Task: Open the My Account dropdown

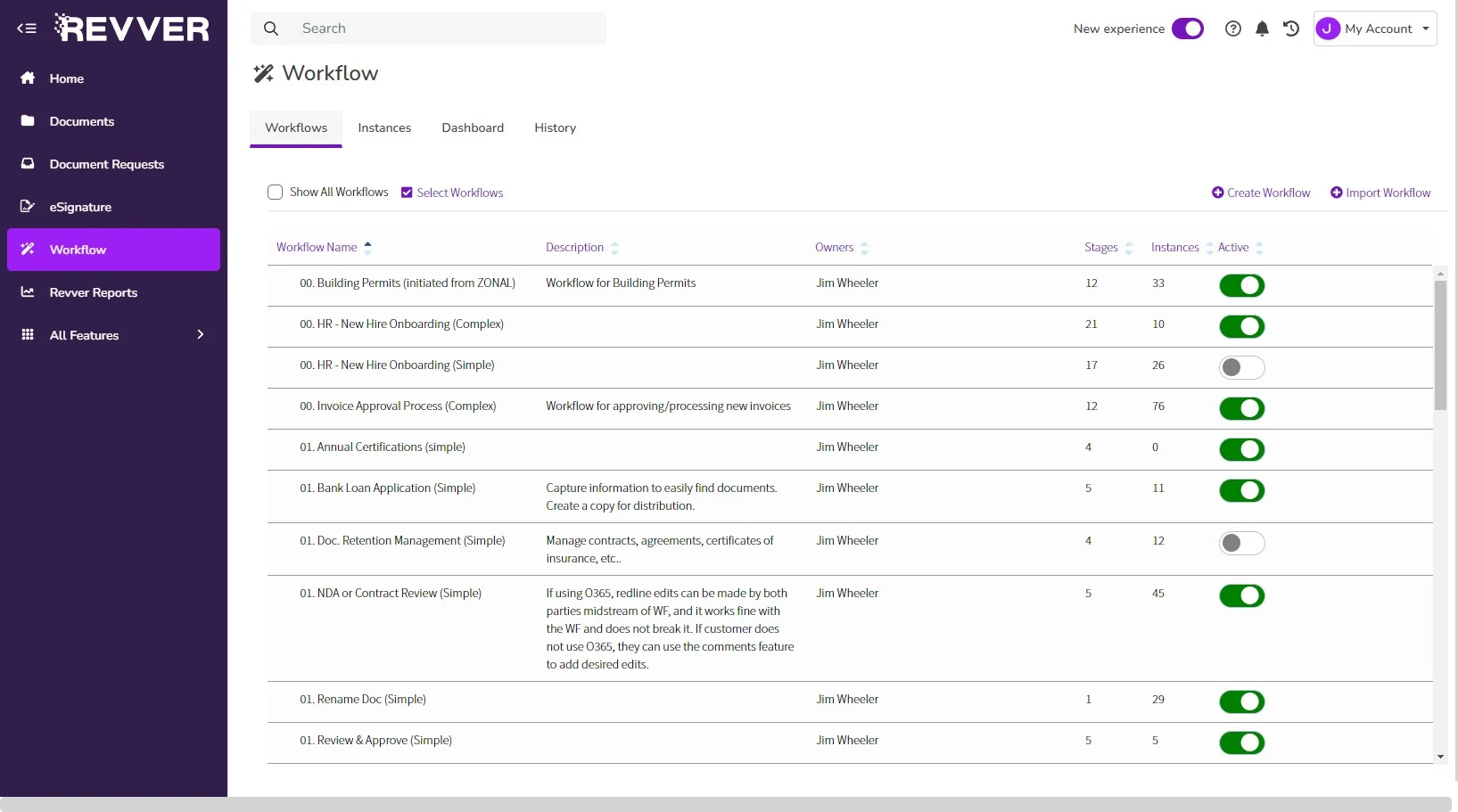Action: [x=1375, y=29]
